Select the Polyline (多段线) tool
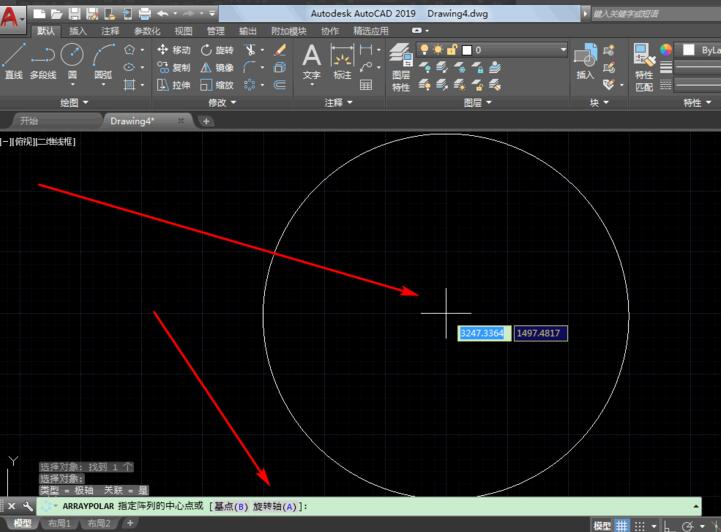 [43, 61]
